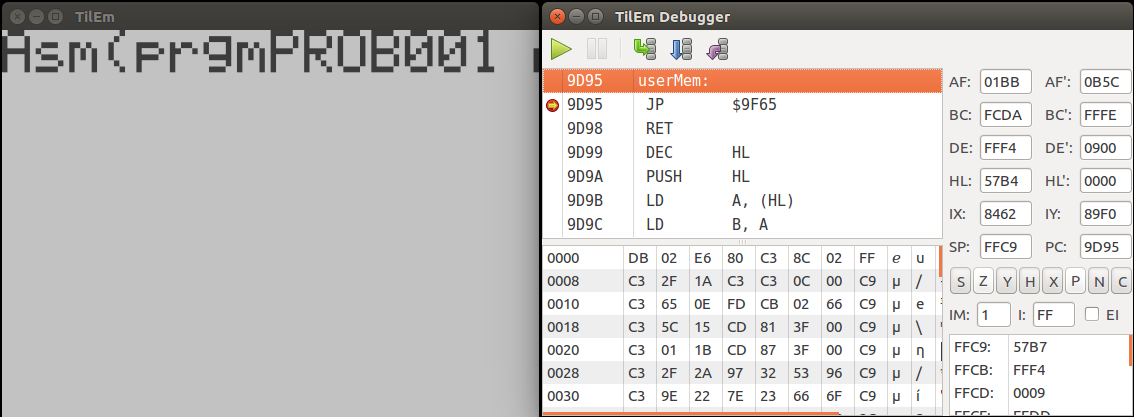Screen dimensions: 1134x417
Task: Toggle the S flag button
Action: point(960,282)
